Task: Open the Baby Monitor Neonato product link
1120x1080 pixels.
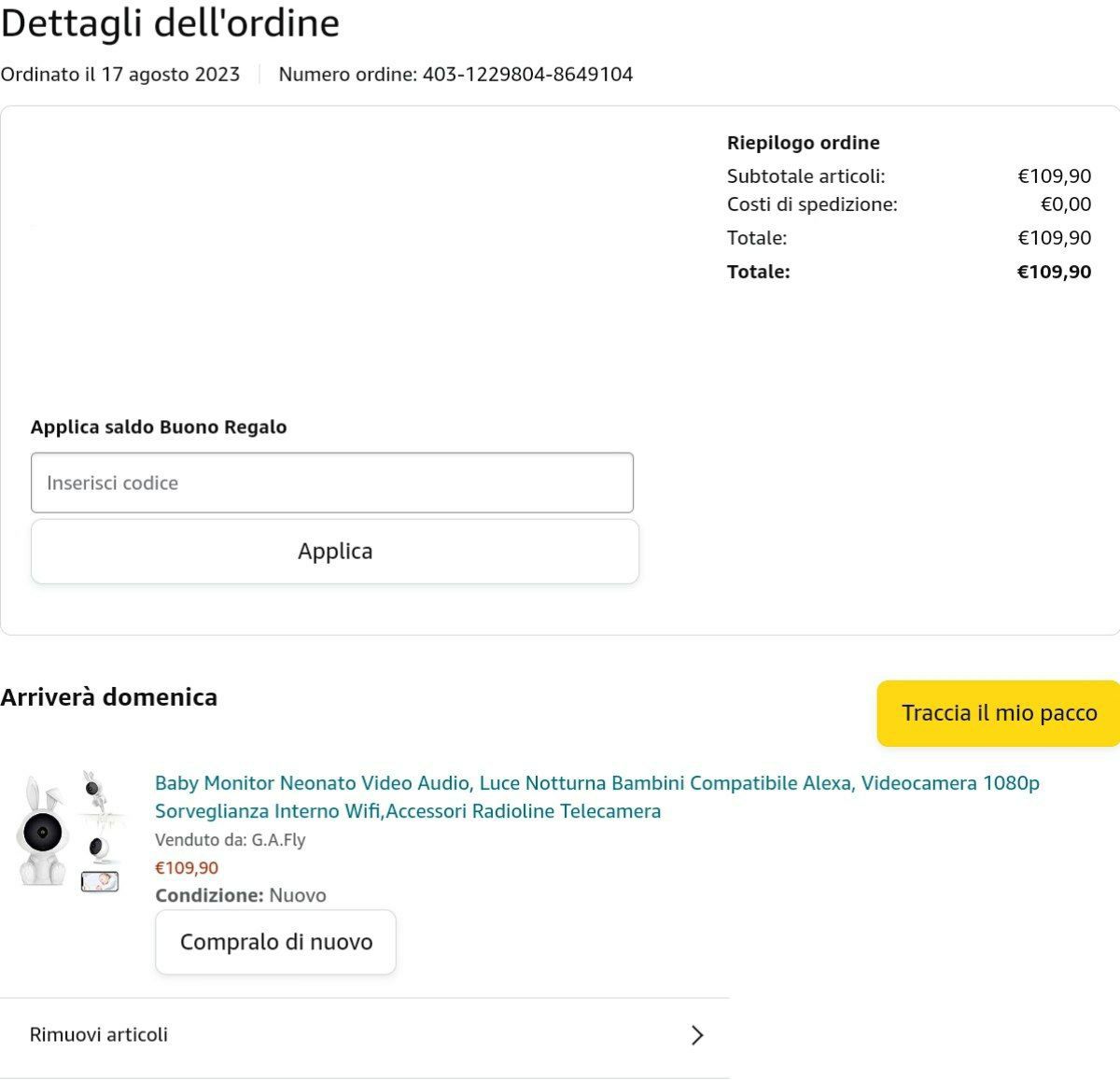Action: 596,796
